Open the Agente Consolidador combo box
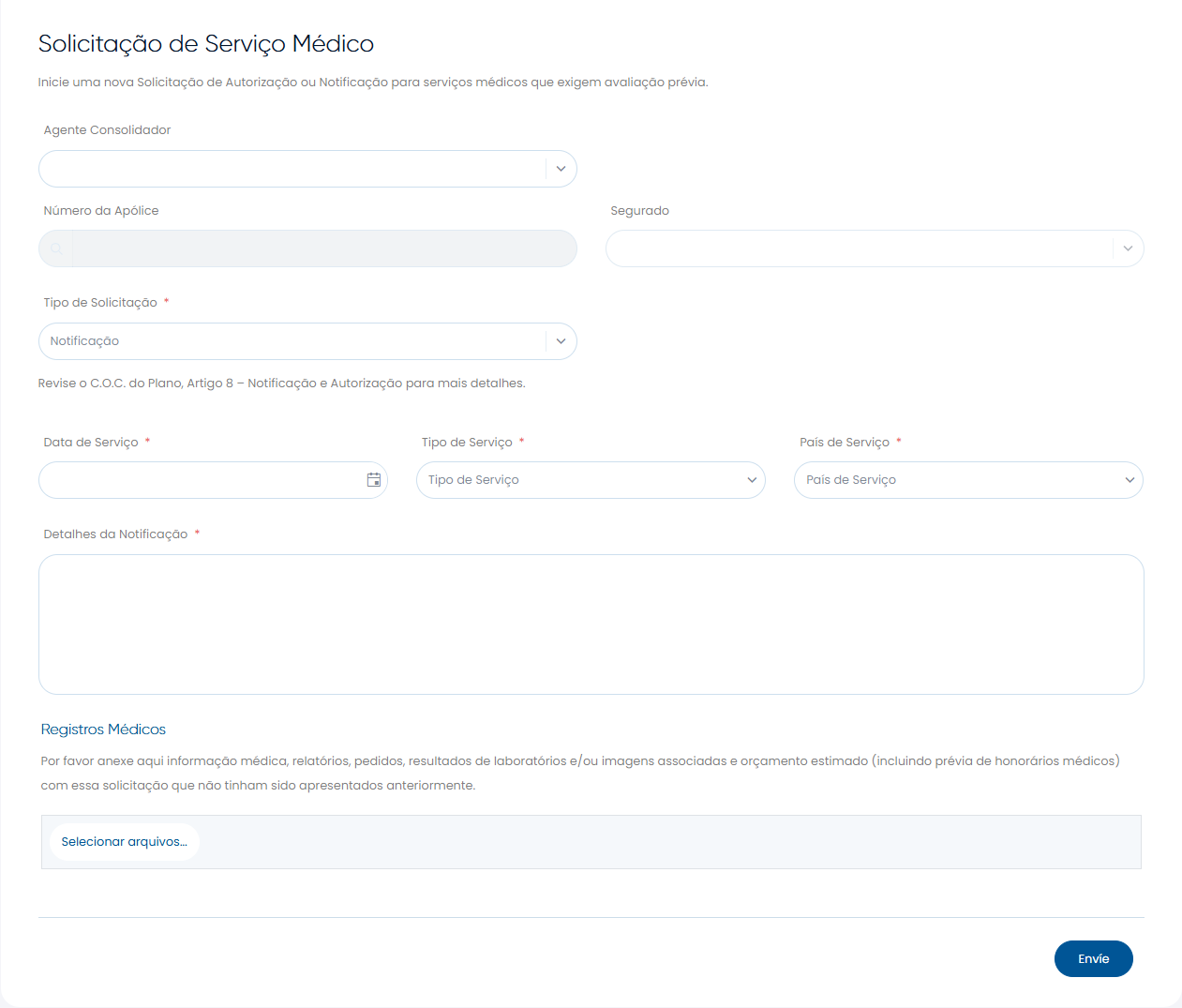 pyautogui.click(x=291, y=169)
